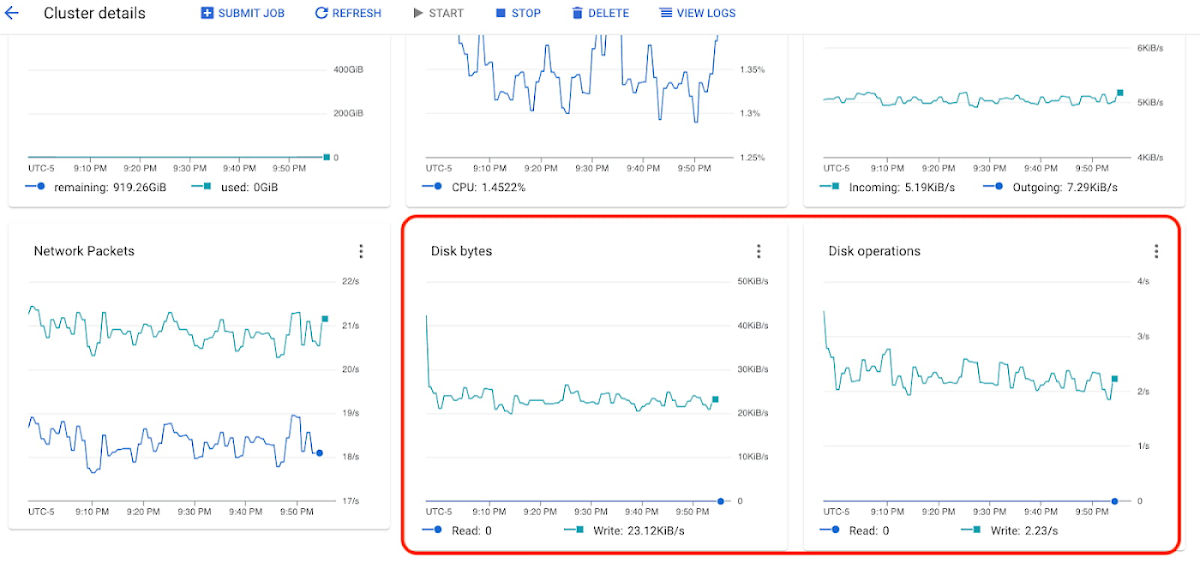Open View Logs
This screenshot has width=1200, height=569.
(698, 14)
